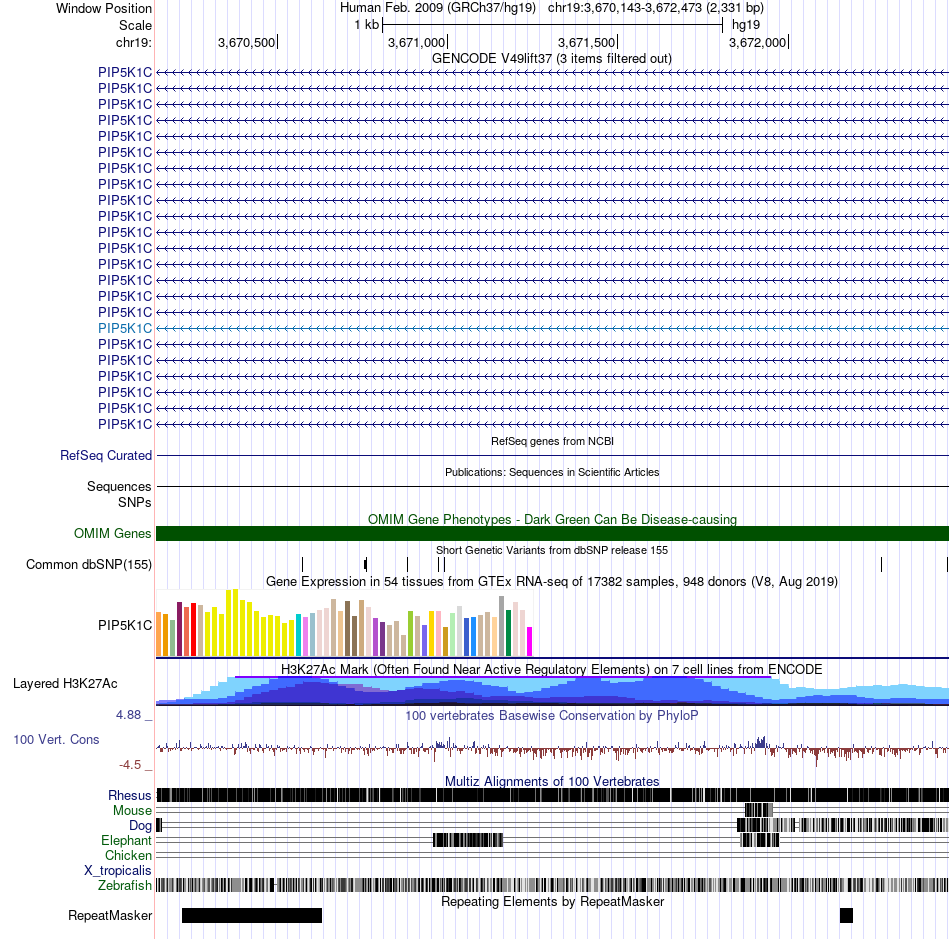Select the chr19: ruler label
The image size is (950, 939).
pos(133,42)
